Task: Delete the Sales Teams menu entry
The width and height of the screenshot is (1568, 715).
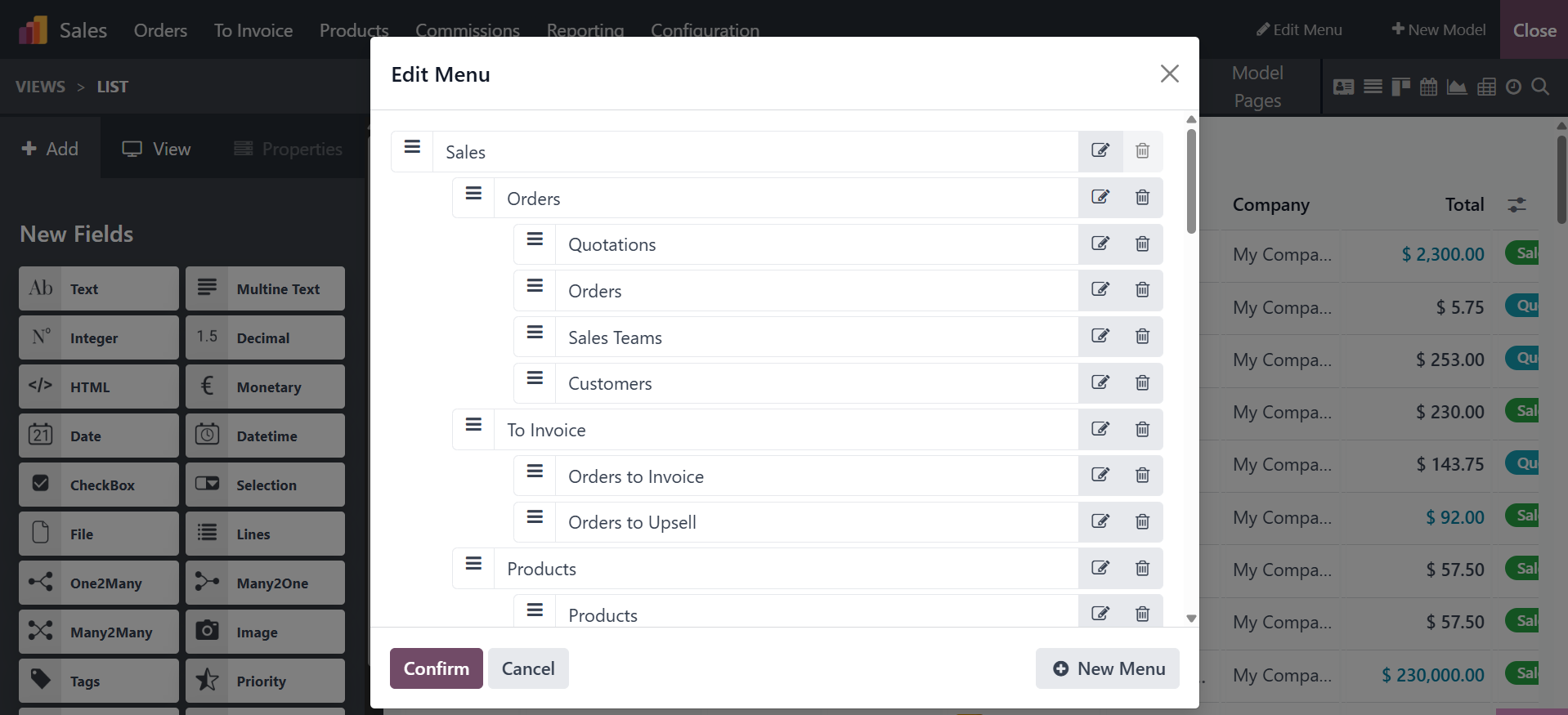Action: pyautogui.click(x=1142, y=336)
